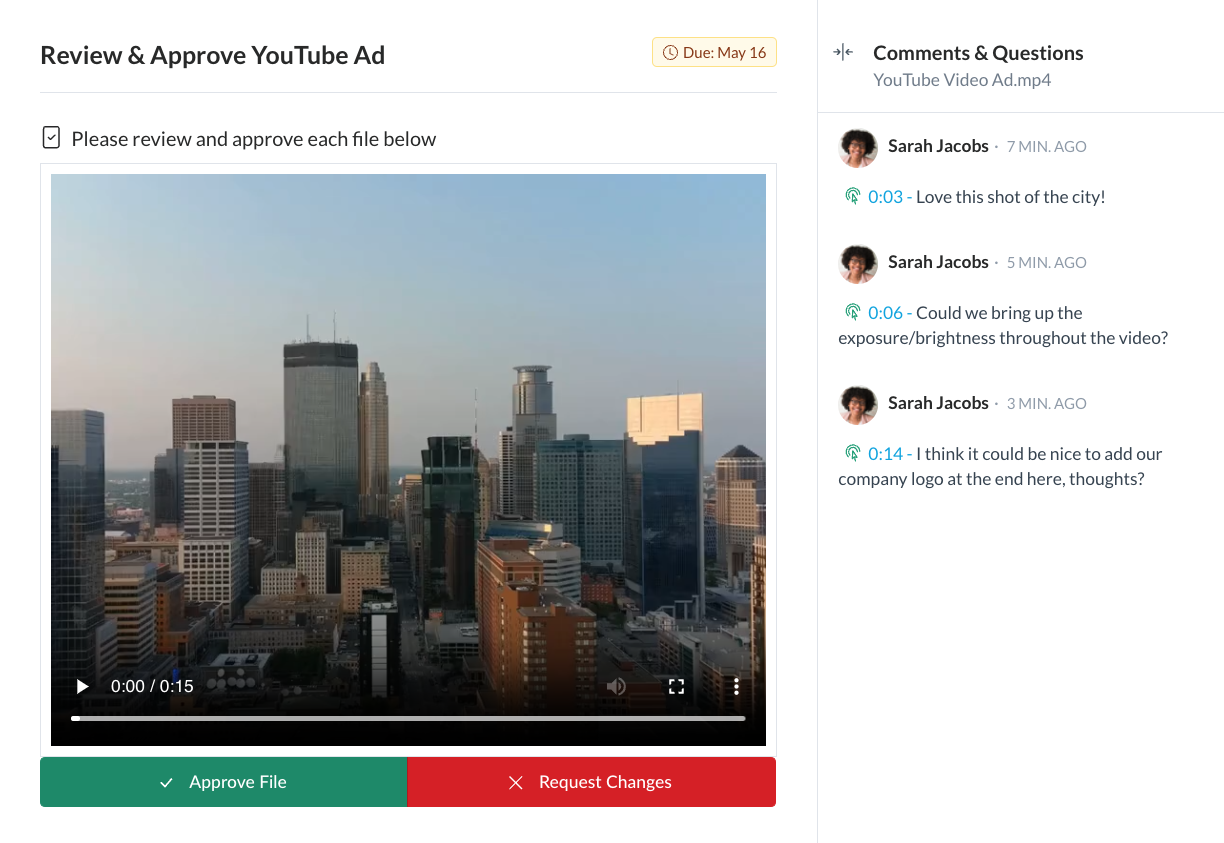
Task: Click the Due: May 16 badge
Action: 714,53
